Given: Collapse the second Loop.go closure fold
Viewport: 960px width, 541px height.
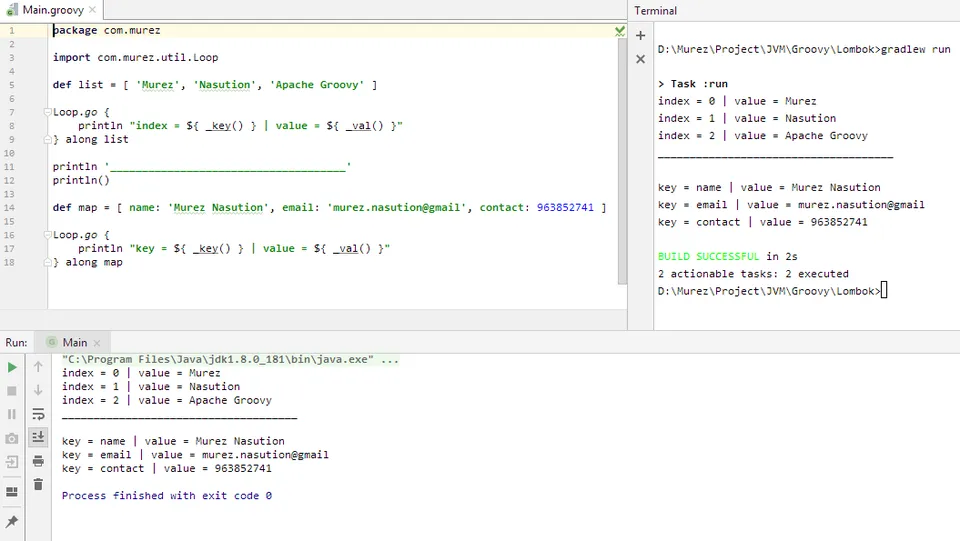Looking at the screenshot, I should pyautogui.click(x=48, y=235).
